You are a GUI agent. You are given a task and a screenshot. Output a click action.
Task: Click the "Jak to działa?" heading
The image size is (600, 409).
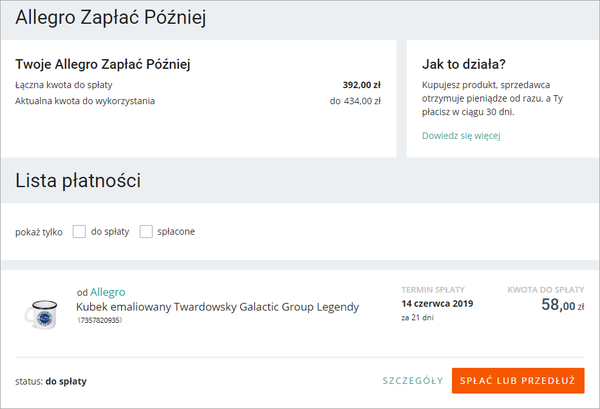pos(464,64)
